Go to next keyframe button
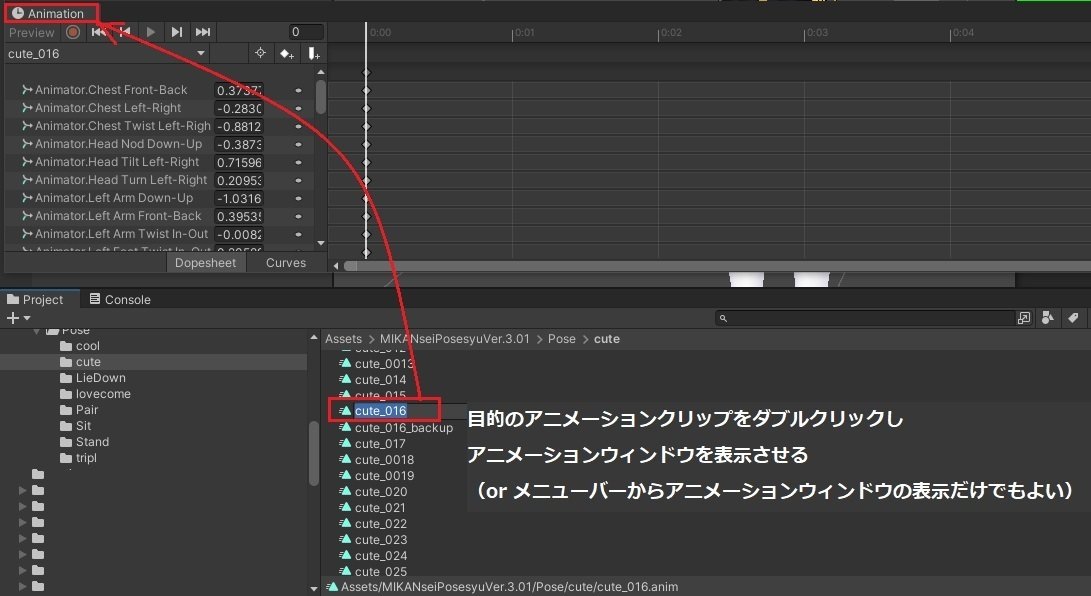Screen dimensions: 1091x596 click(177, 32)
